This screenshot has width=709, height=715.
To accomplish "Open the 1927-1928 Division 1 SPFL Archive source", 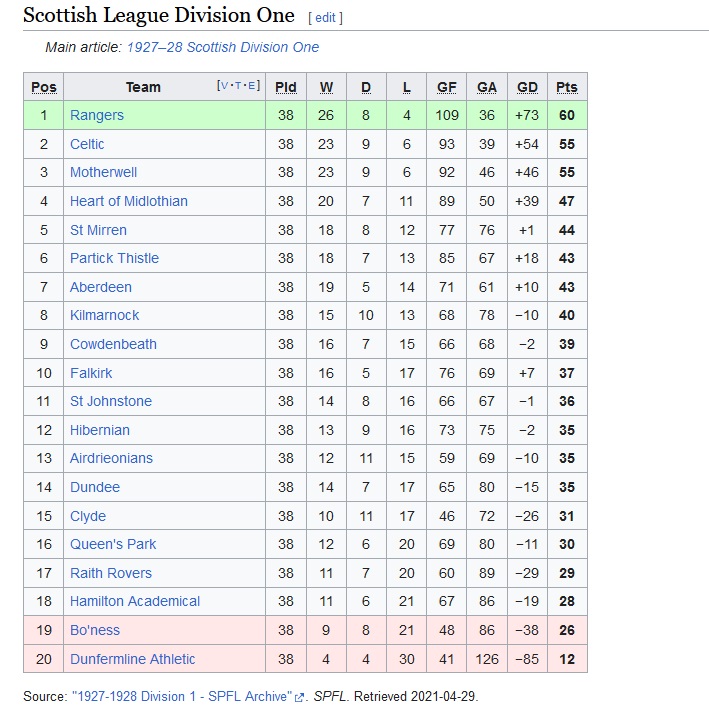I will [x=182, y=696].
